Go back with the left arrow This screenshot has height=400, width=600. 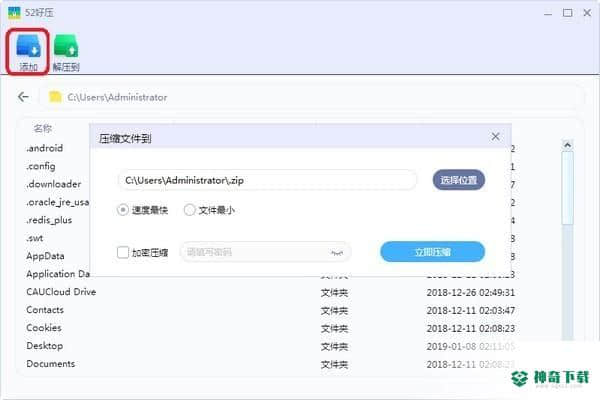(x=23, y=97)
